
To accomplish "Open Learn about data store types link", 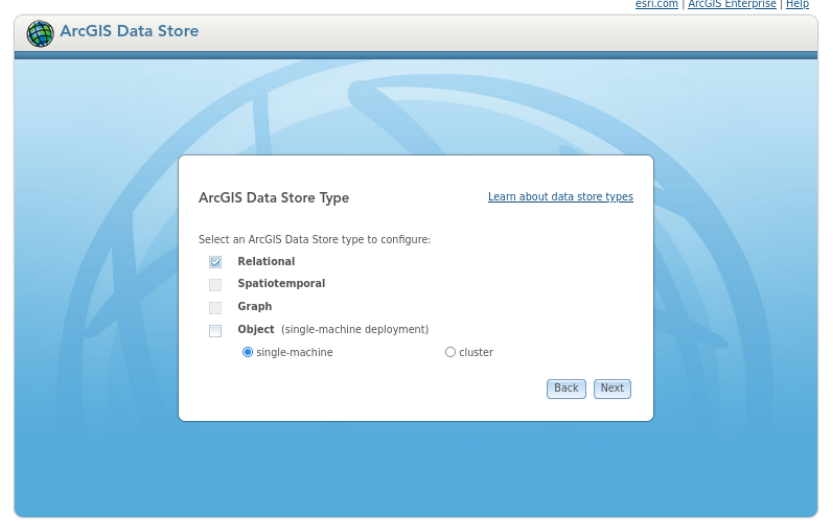I will coord(560,197).
